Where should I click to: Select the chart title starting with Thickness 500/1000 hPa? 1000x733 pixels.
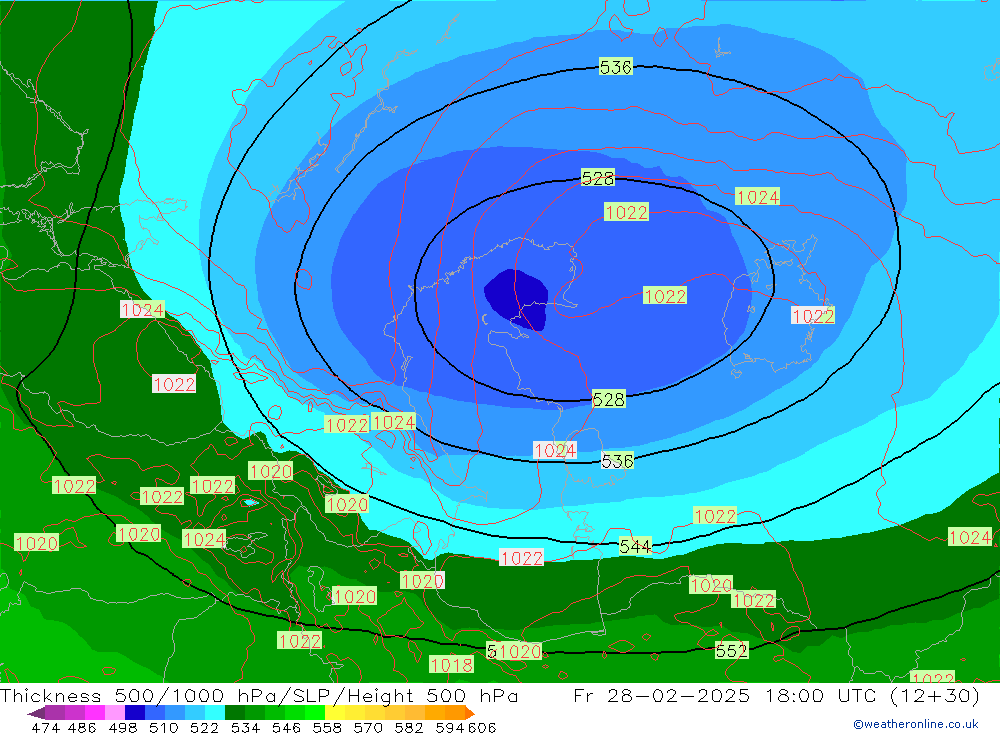tap(259, 695)
